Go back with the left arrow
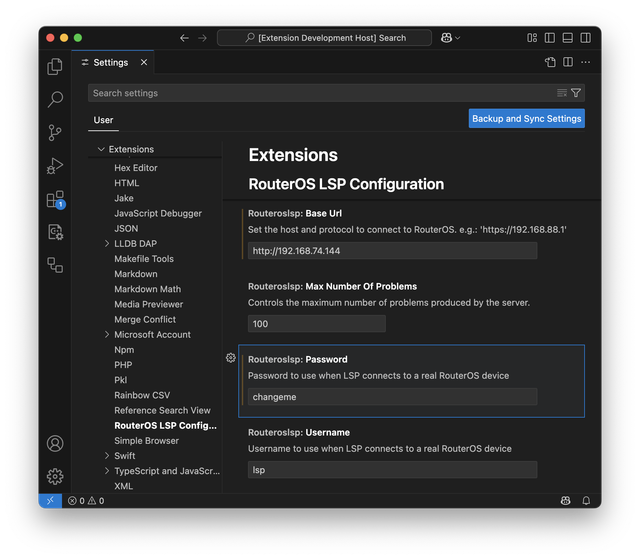The width and height of the screenshot is (640, 559). click(184, 38)
